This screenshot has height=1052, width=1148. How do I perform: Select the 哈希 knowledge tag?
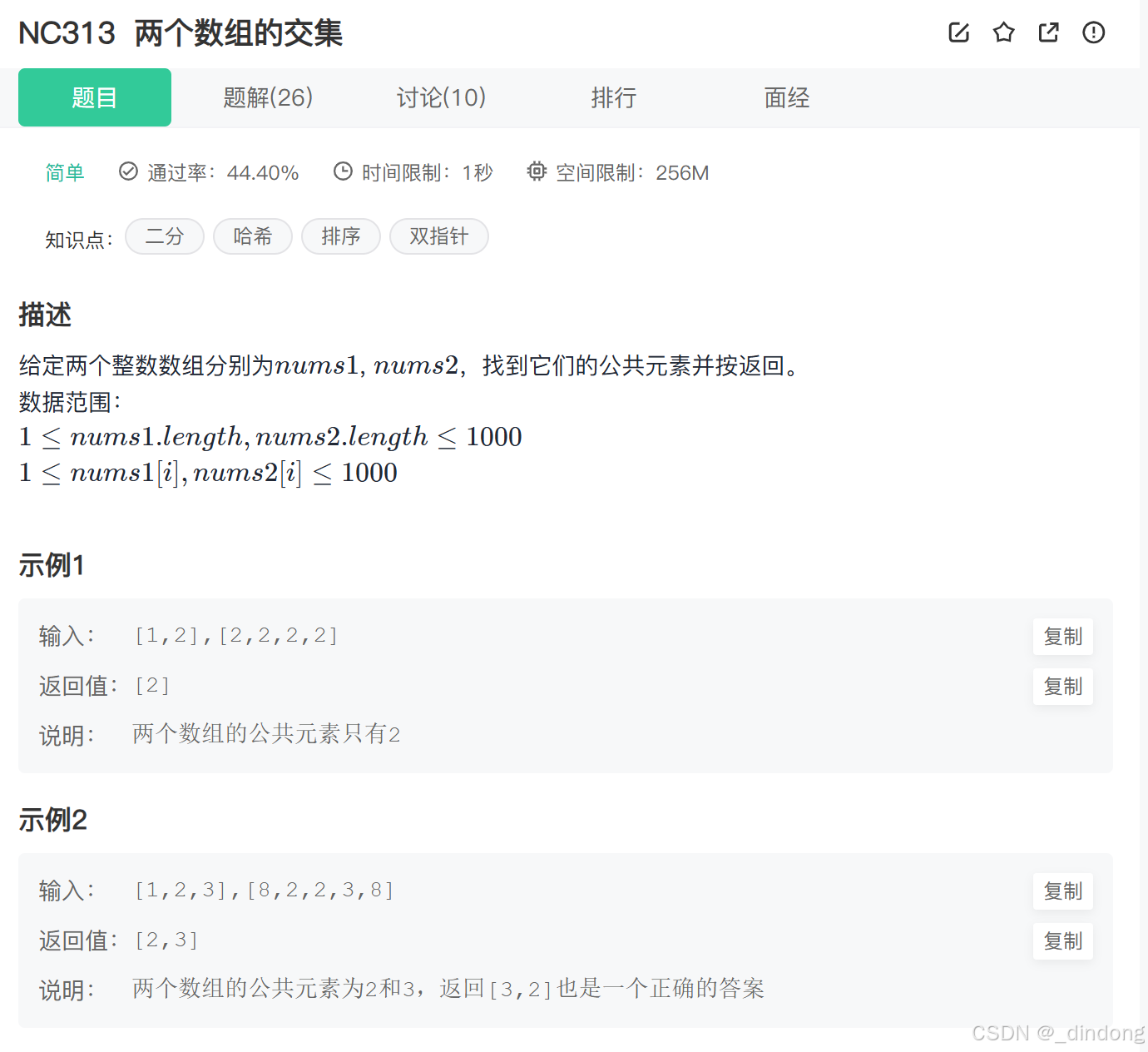tap(253, 236)
